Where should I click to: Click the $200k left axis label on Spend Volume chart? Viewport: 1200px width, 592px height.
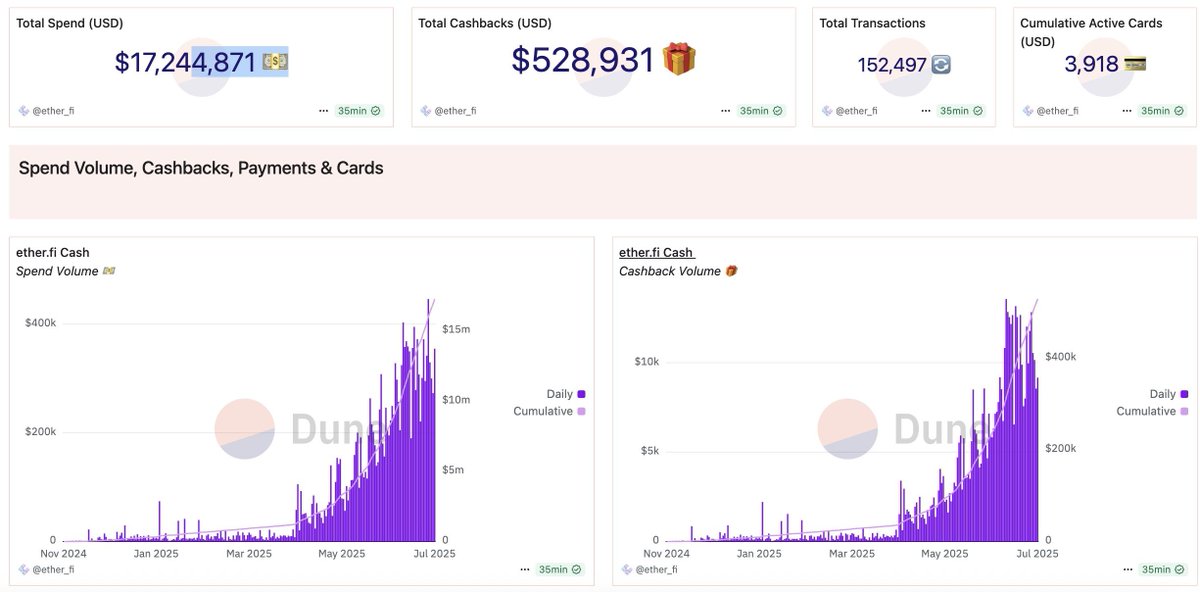[x=40, y=432]
